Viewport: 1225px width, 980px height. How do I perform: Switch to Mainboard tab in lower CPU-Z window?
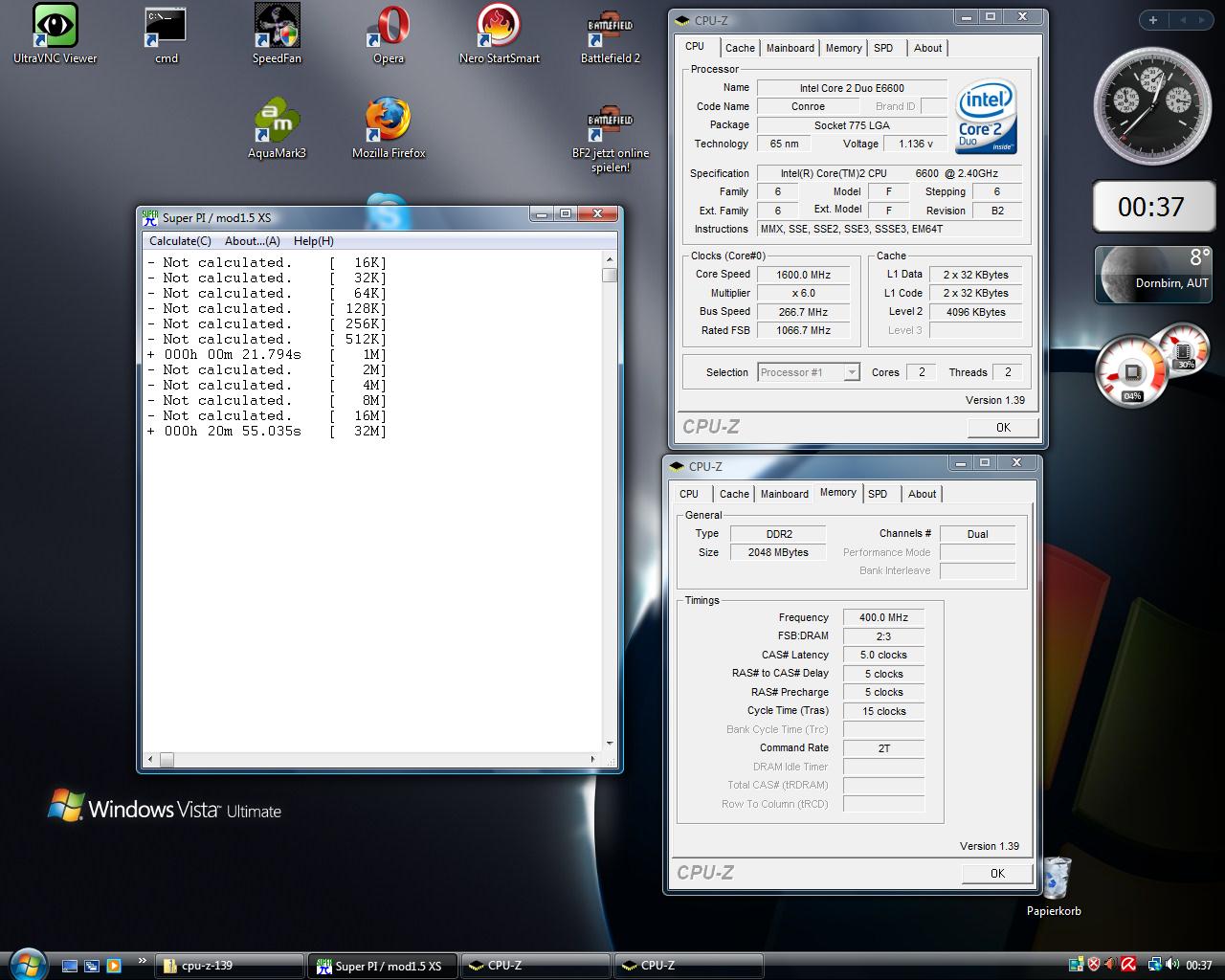(x=785, y=494)
